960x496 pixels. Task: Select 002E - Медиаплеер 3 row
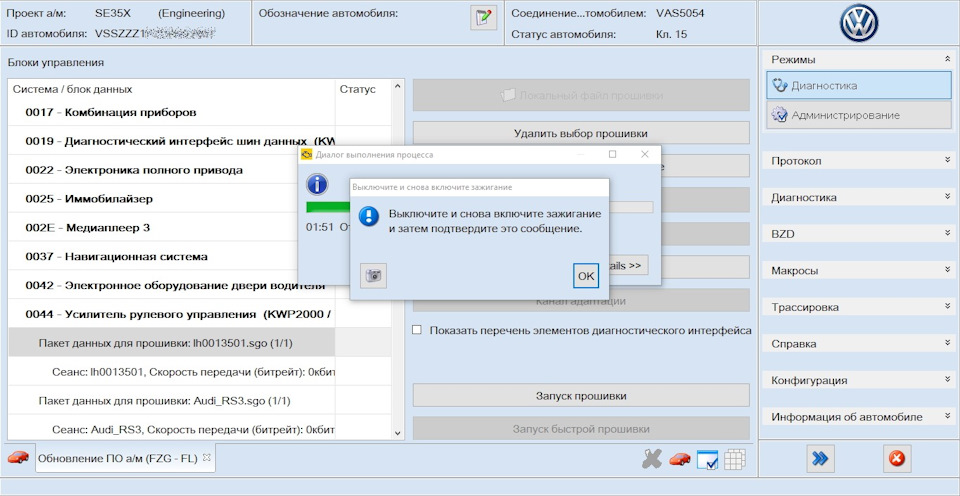(x=171, y=227)
